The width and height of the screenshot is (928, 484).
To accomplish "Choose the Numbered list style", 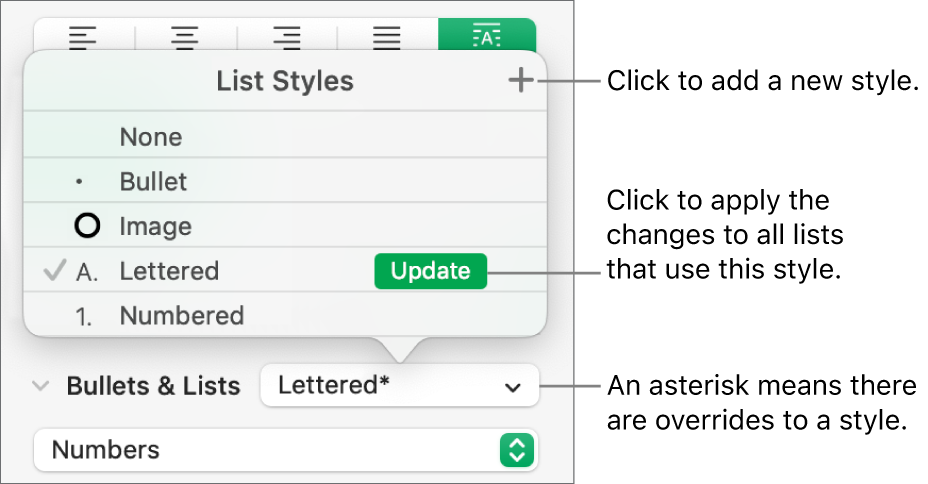I will tap(181, 316).
